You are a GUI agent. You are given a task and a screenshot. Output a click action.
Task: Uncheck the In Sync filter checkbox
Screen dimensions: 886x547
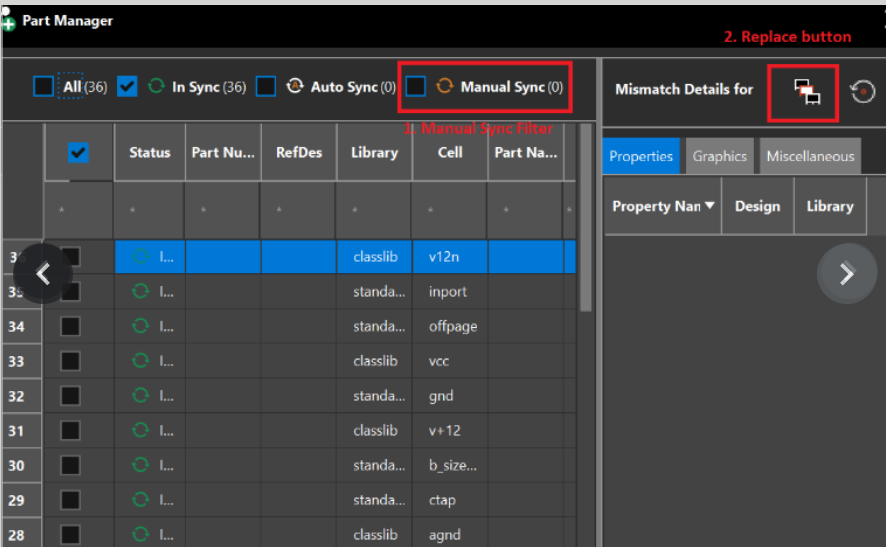127,87
